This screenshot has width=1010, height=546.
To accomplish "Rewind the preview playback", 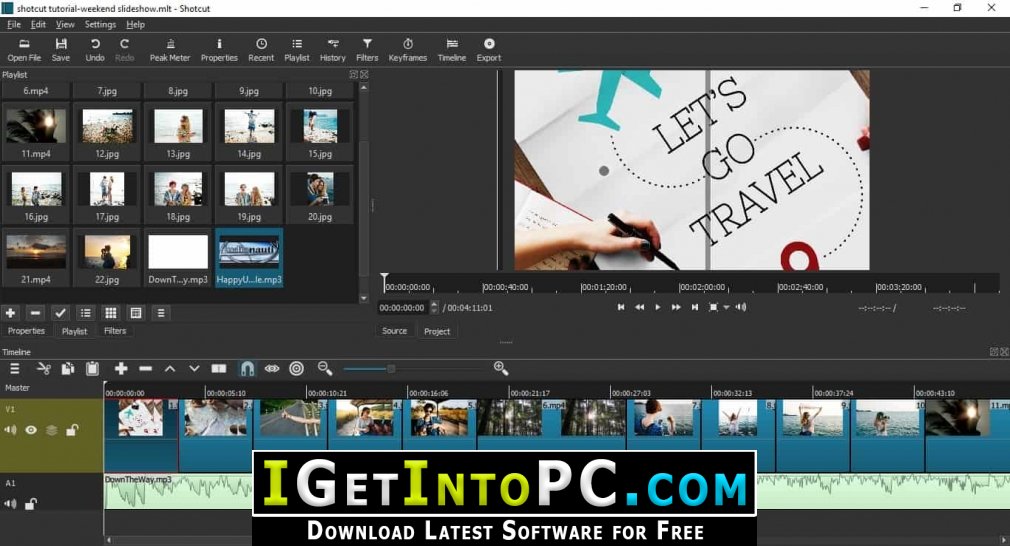I will tap(639, 308).
